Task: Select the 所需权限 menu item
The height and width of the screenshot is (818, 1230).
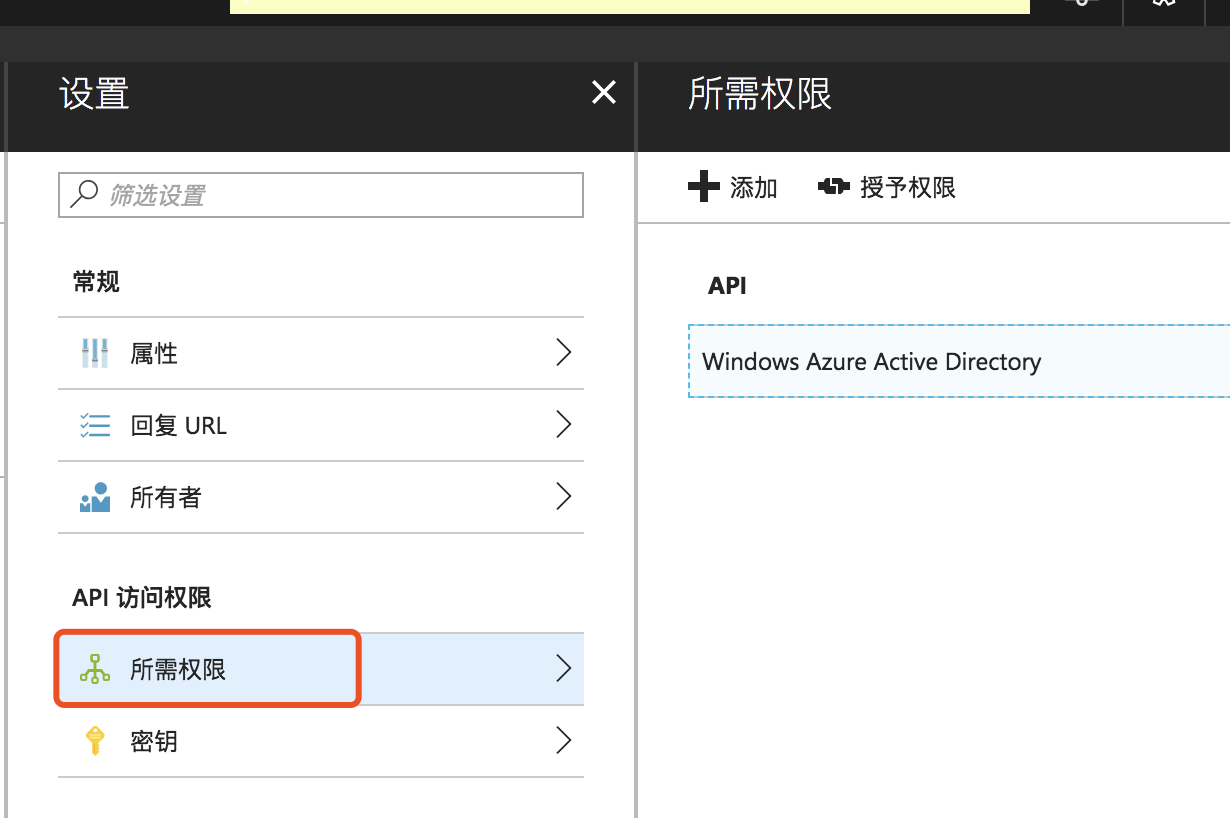Action: 321,669
